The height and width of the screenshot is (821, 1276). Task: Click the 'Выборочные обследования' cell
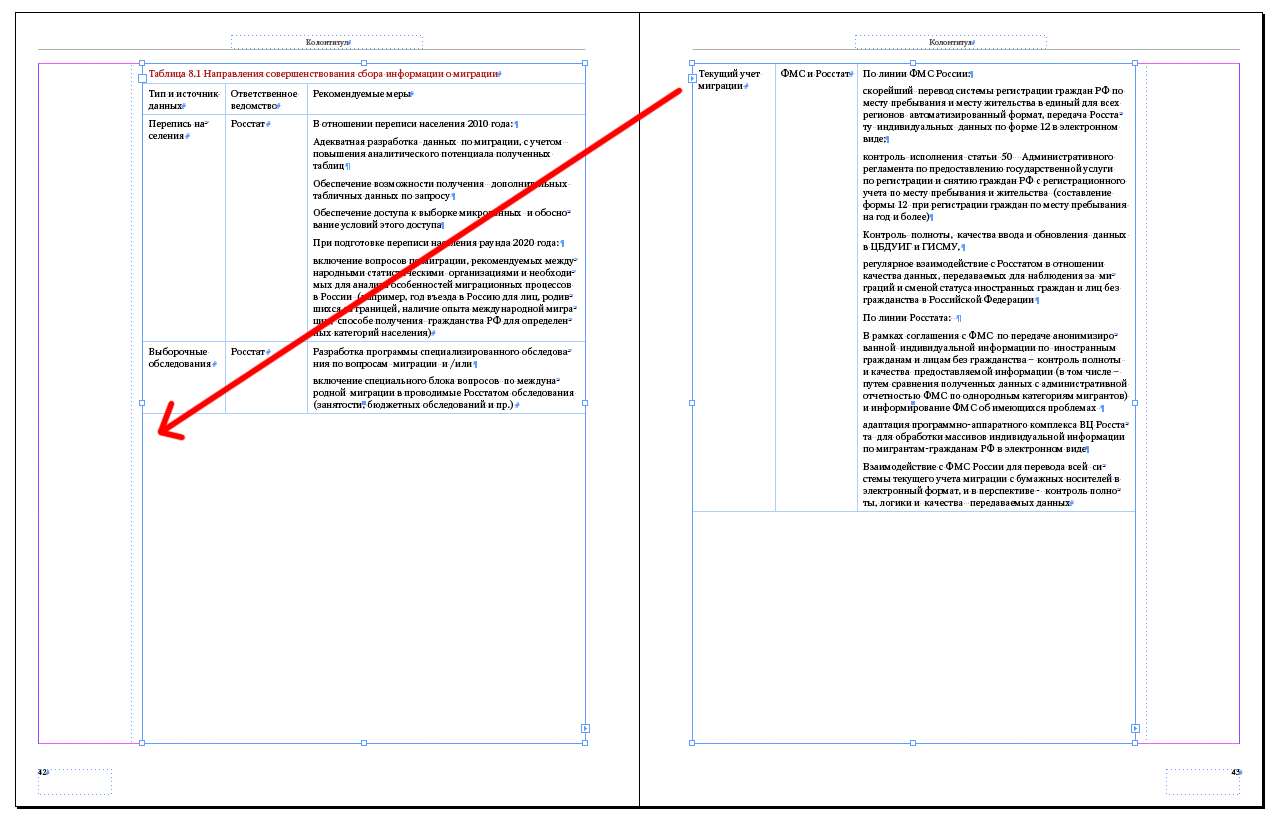[x=184, y=358]
